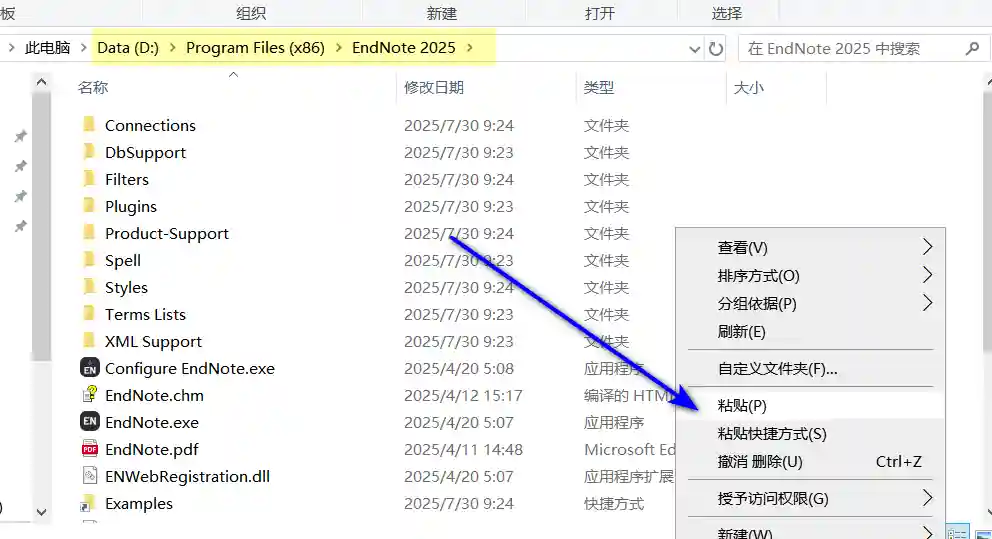Sort files by the 修改日期 column header
992x539 pixels.
click(434, 88)
